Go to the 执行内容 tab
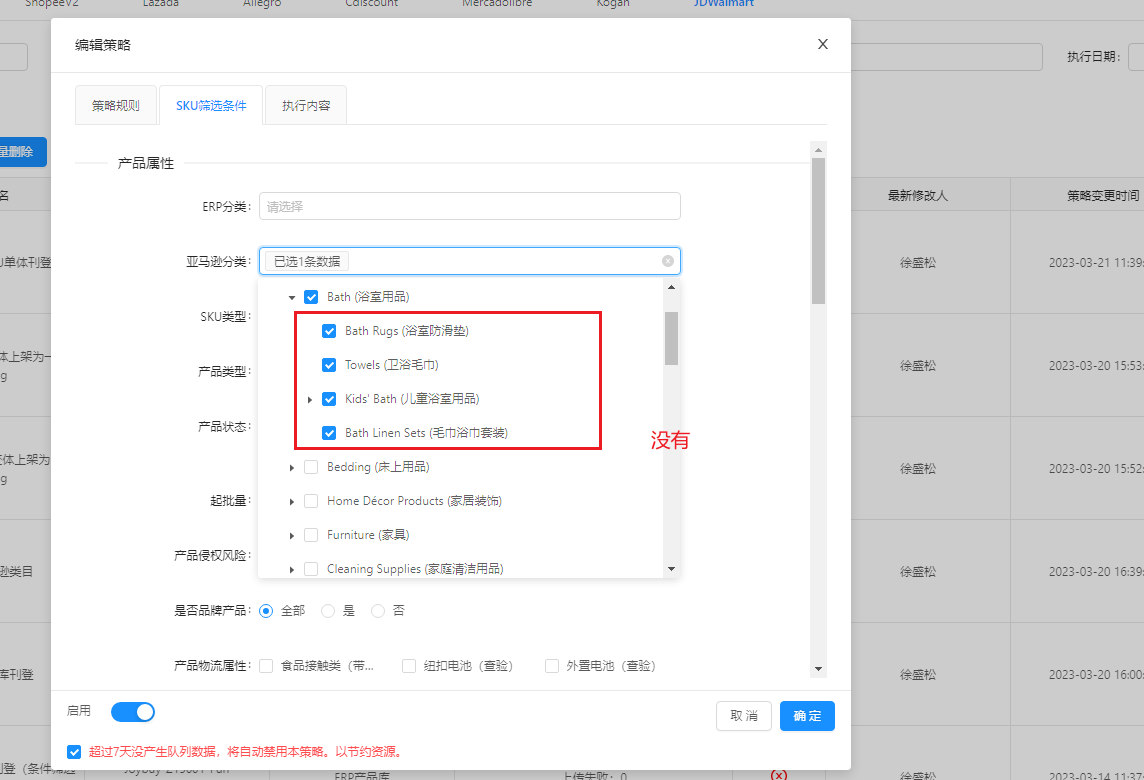1144x780 pixels. click(306, 106)
